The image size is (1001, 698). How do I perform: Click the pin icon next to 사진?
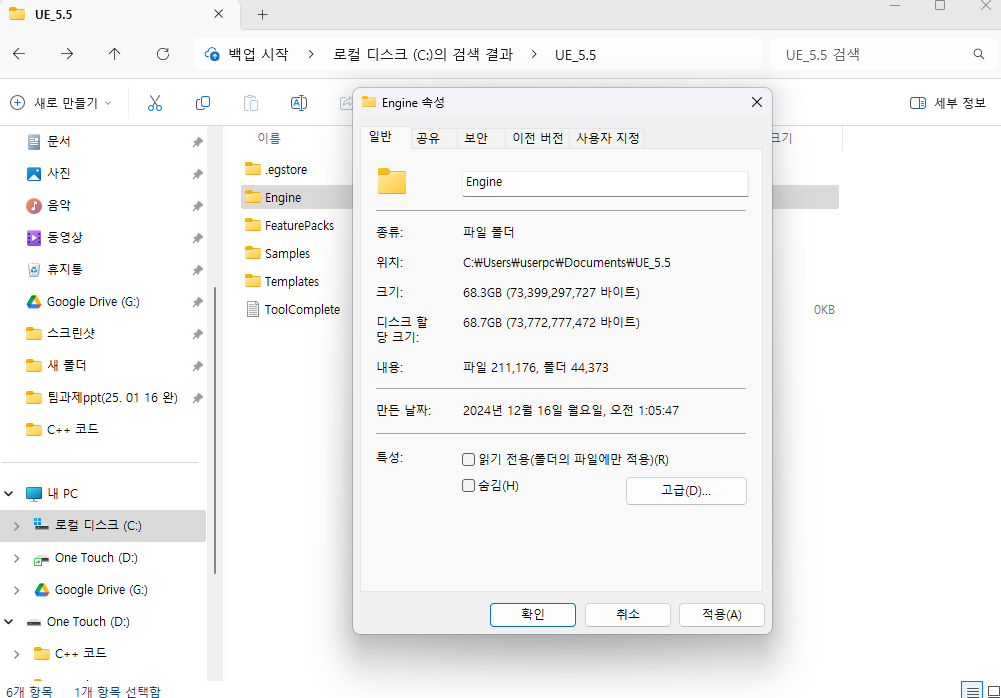[197, 174]
